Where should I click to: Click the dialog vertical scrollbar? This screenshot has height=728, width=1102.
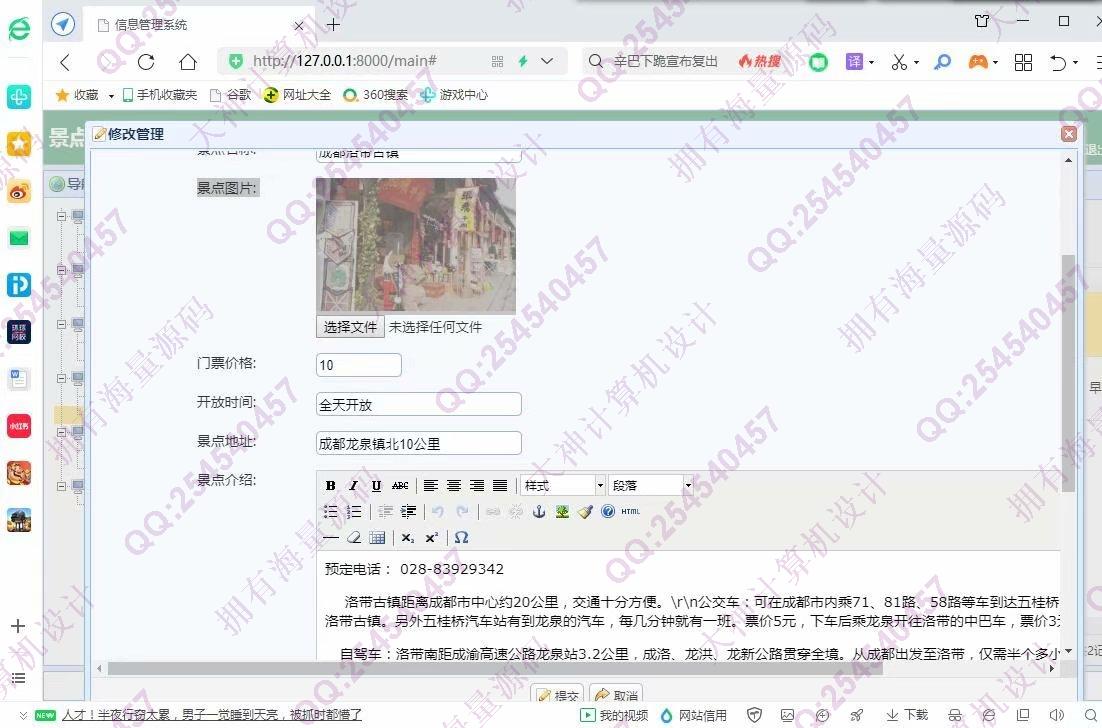tap(1068, 372)
